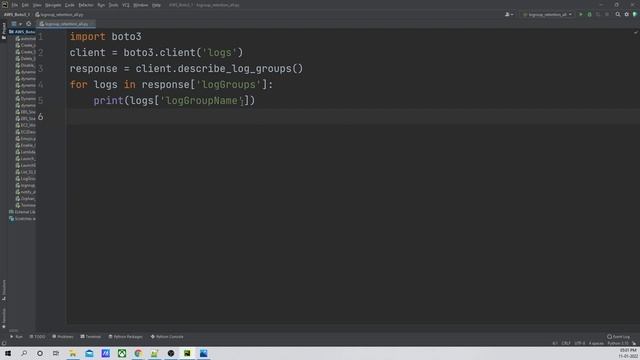
Task: Open the View menu
Action: 37,5
